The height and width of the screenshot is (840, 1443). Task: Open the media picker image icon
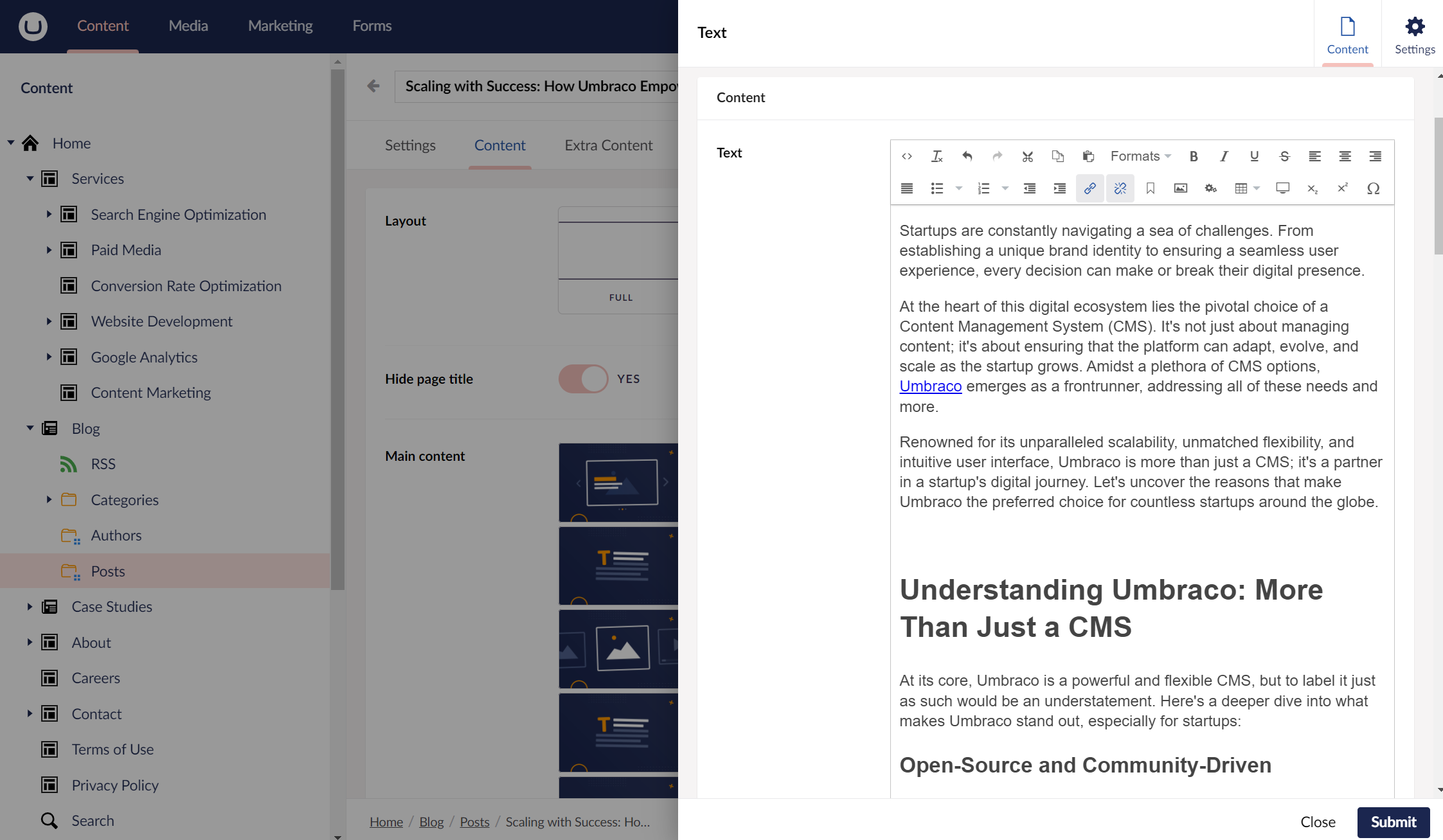click(x=1180, y=188)
